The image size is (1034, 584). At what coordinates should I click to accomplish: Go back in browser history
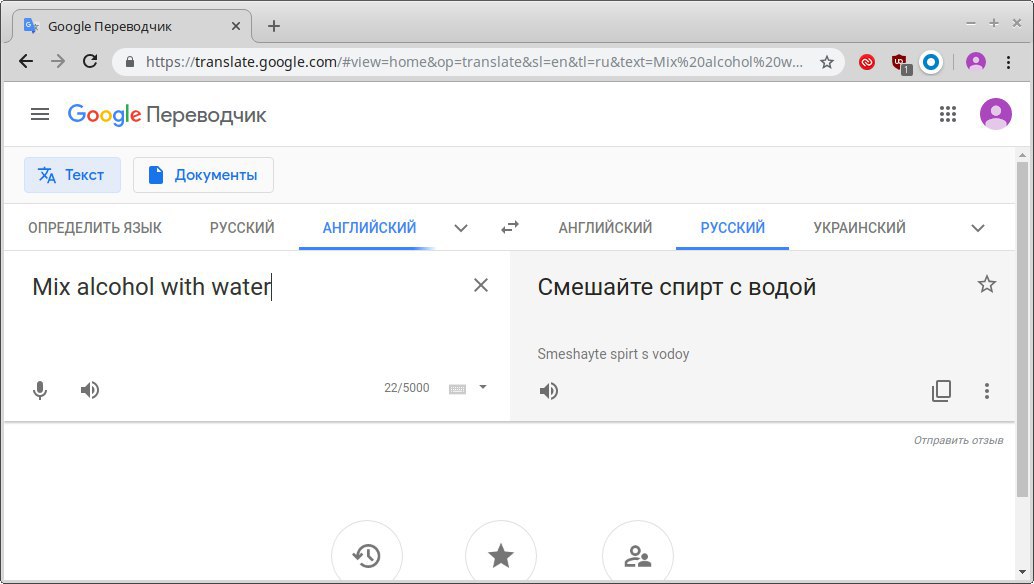pyautogui.click(x=26, y=61)
